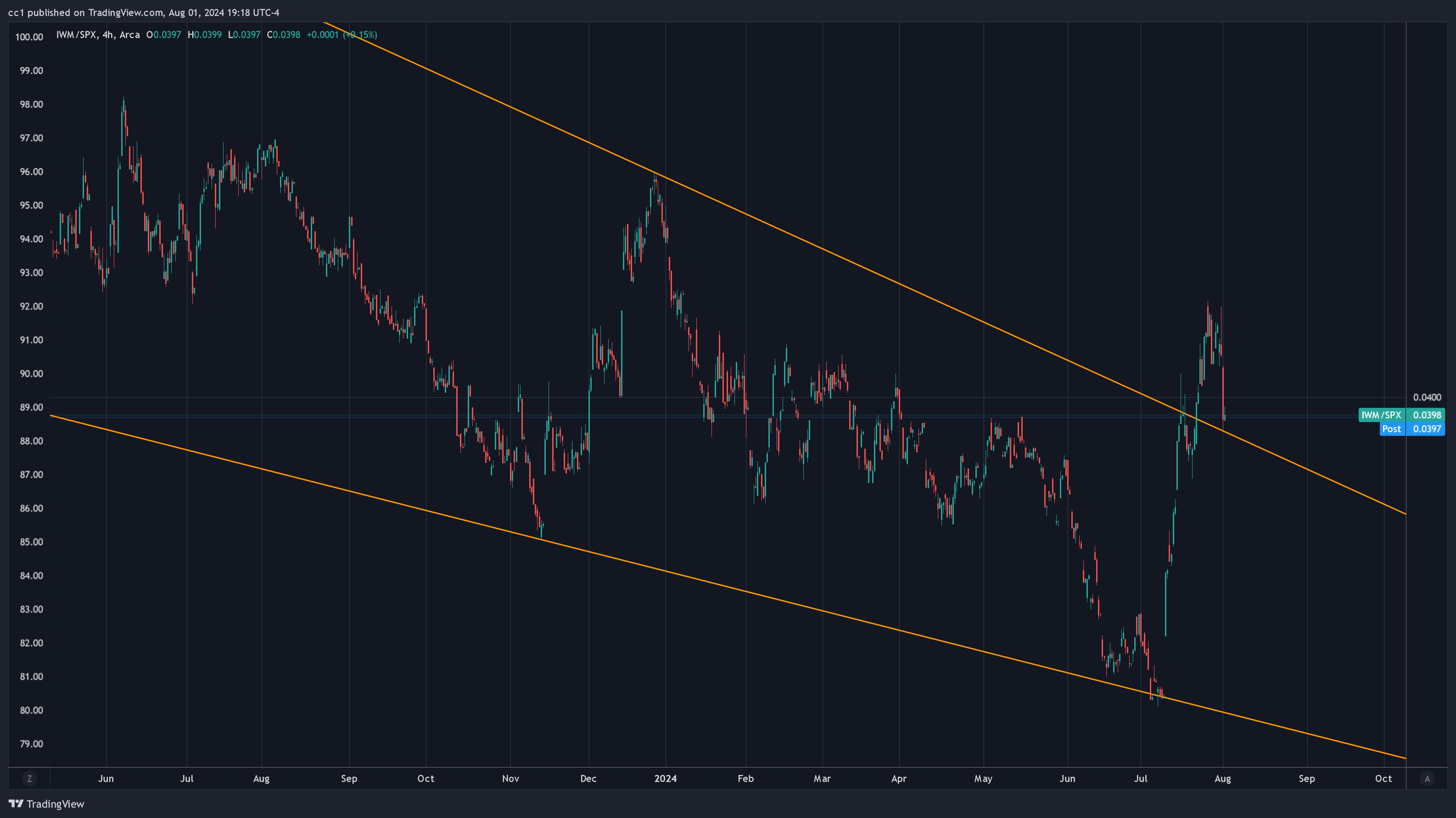Click the Nov label on time axis
Image resolution: width=1456 pixels, height=818 pixels.
point(510,779)
